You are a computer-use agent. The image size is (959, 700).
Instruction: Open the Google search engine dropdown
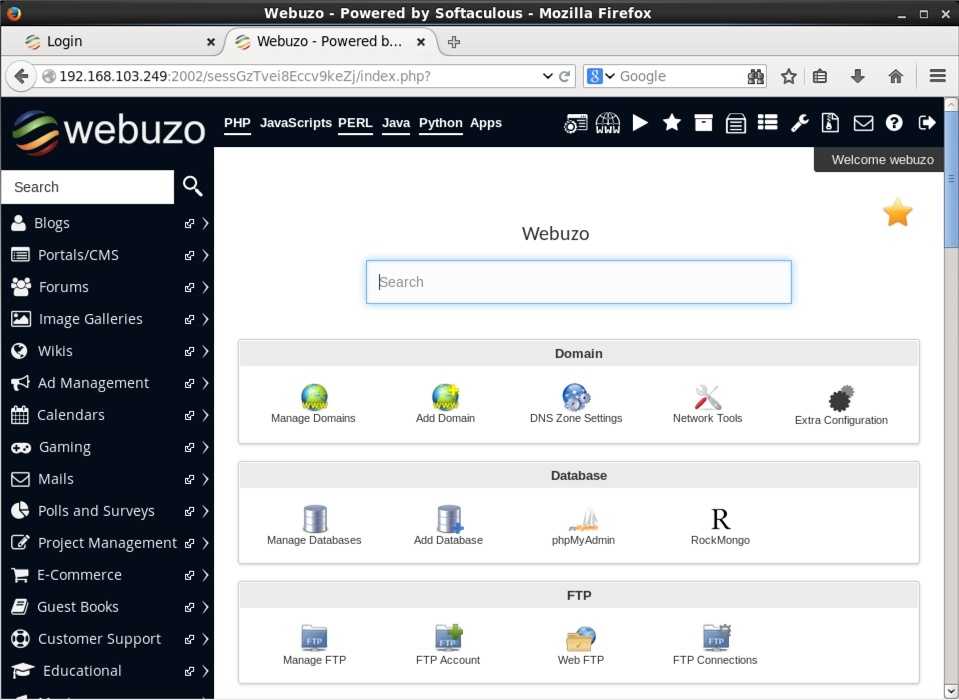click(601, 76)
